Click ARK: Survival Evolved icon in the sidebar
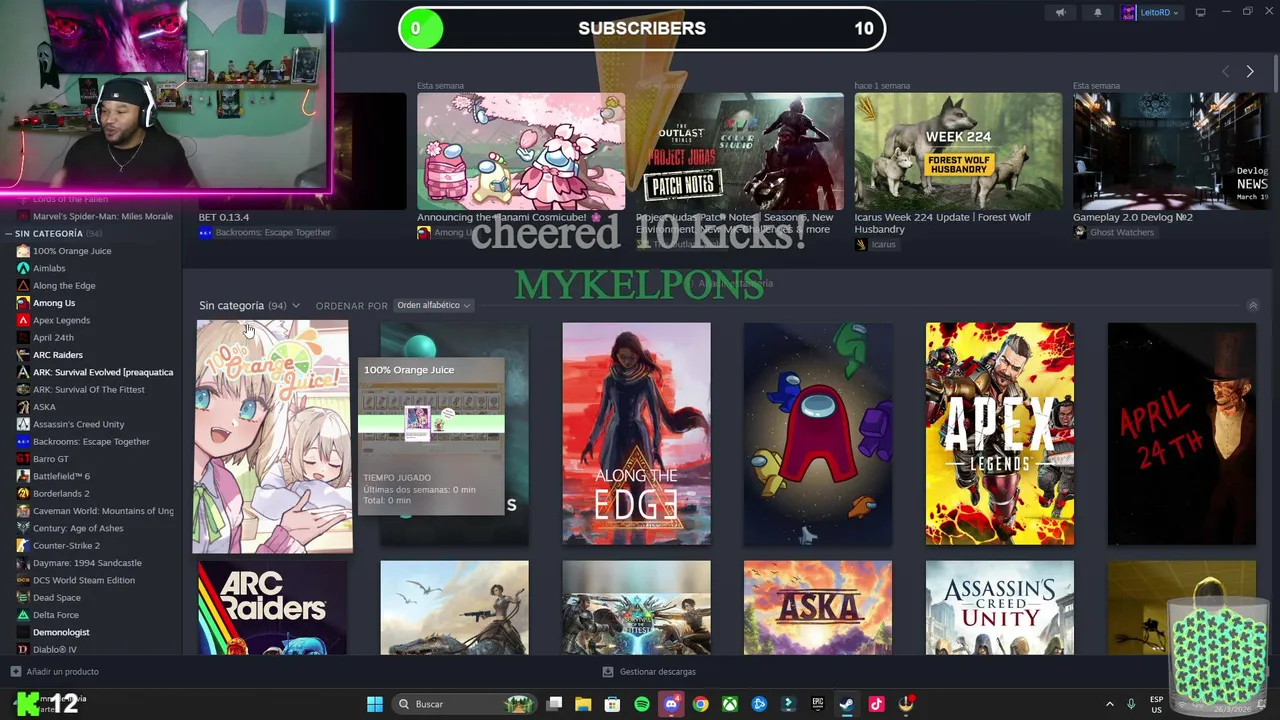 [23, 372]
